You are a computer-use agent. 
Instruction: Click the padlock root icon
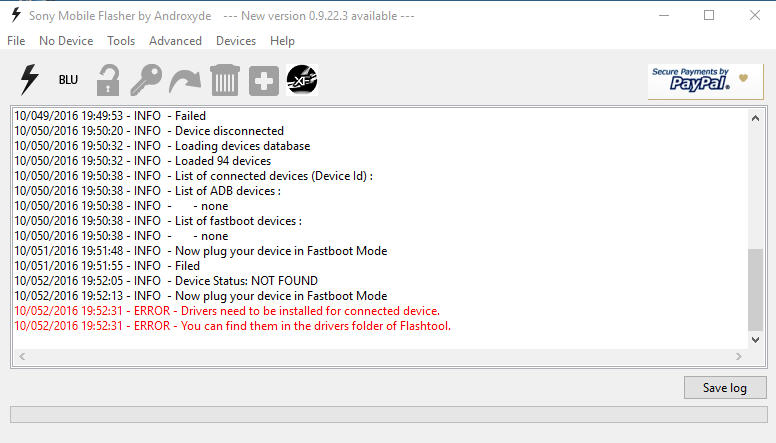coord(108,80)
